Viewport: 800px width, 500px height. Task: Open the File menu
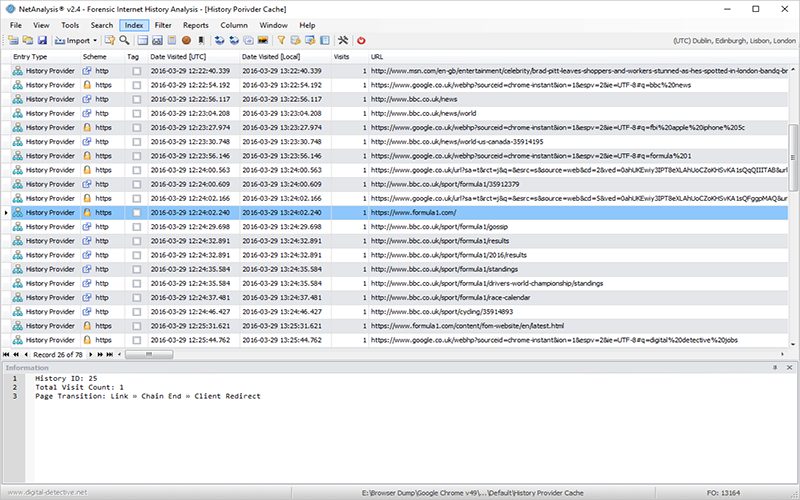click(16, 25)
